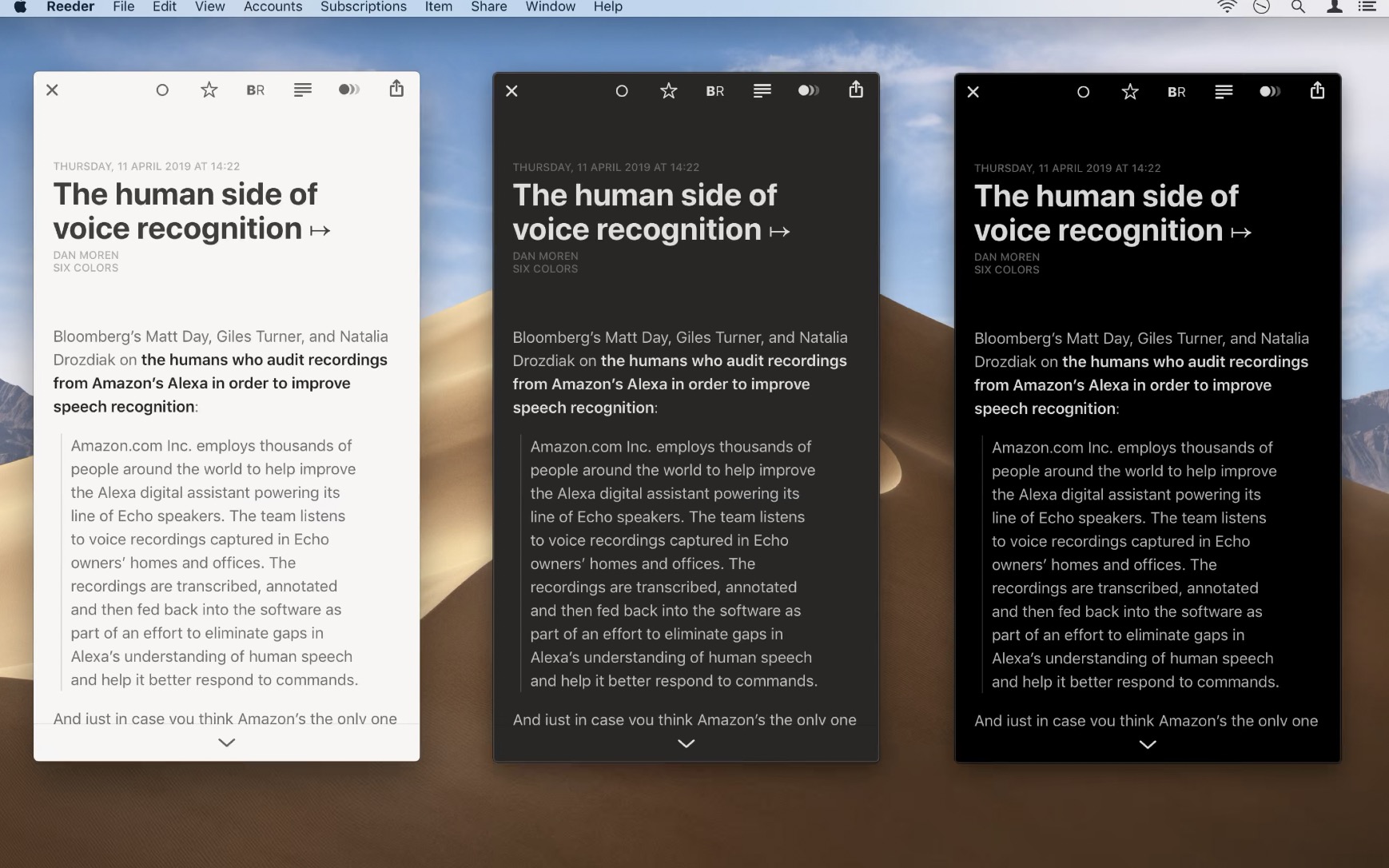The height and width of the screenshot is (868, 1389).
Task: Follow the bold Alexa recordings link in black window
Action: coord(1141,384)
